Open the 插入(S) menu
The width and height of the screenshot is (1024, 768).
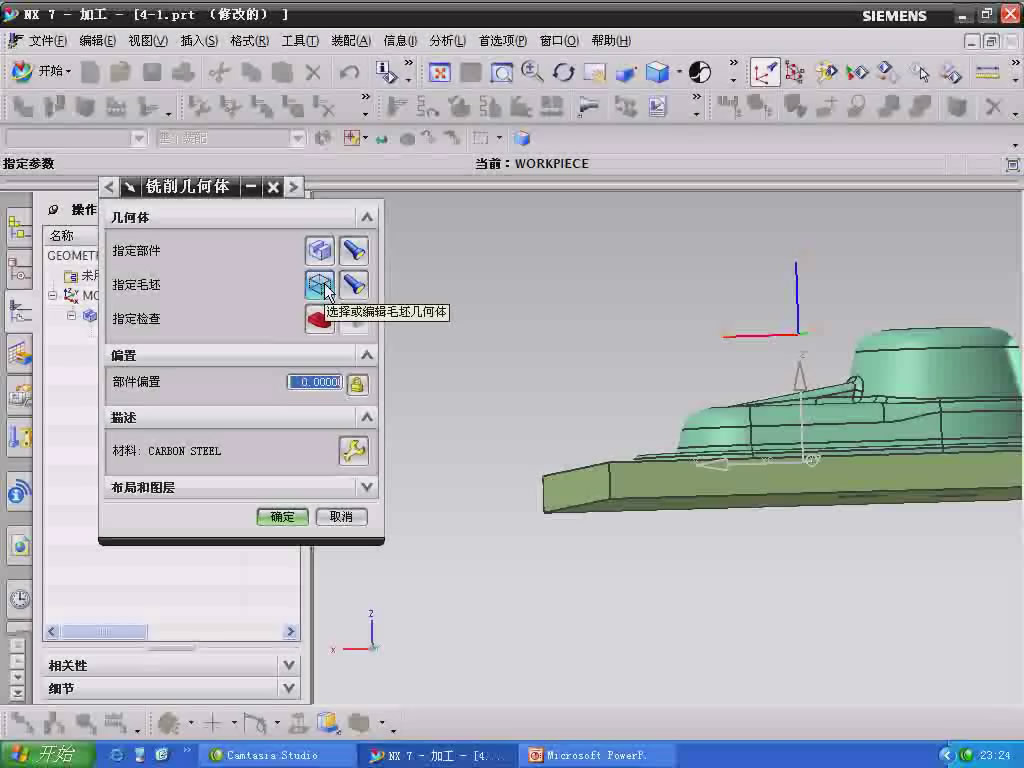pos(199,41)
